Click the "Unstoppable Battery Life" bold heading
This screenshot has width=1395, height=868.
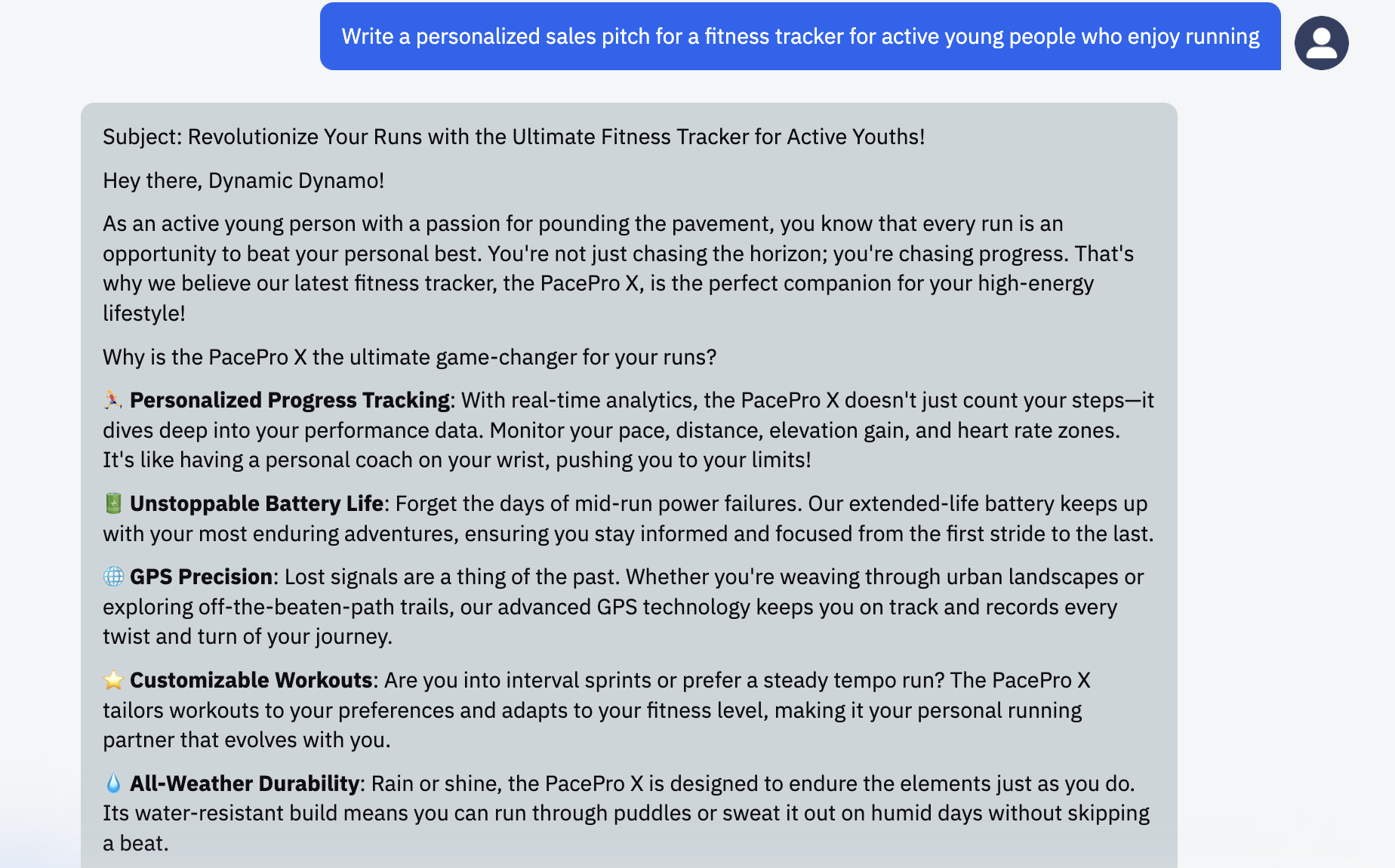pos(257,503)
